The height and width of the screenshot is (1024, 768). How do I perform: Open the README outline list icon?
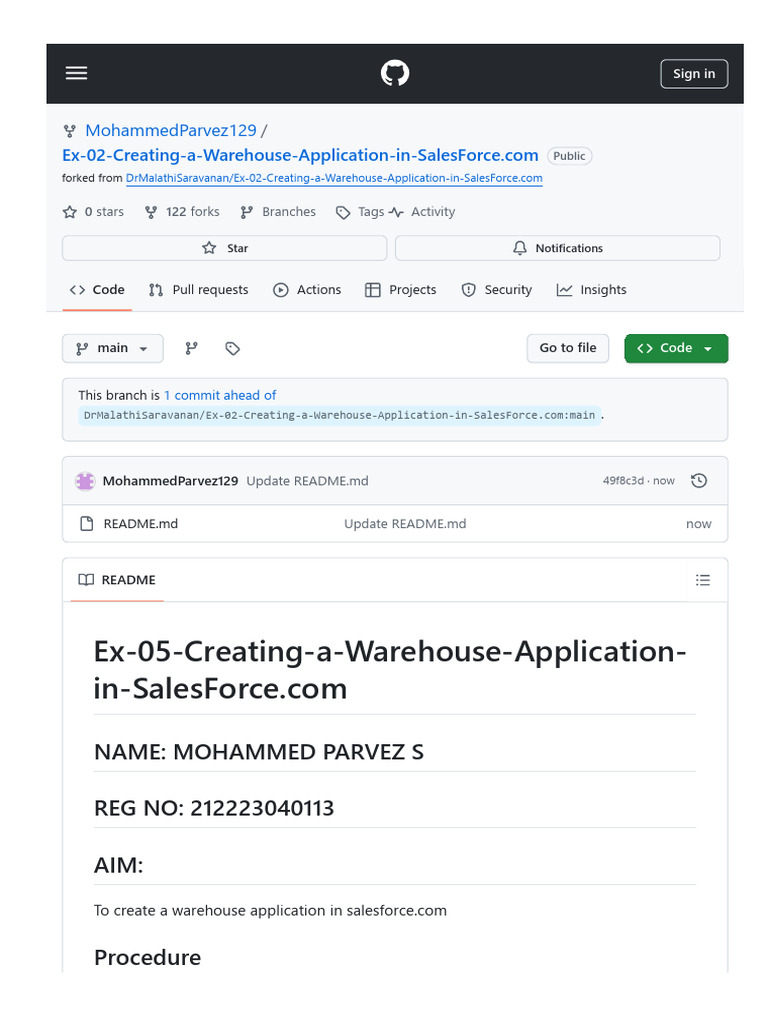pyautogui.click(x=703, y=580)
